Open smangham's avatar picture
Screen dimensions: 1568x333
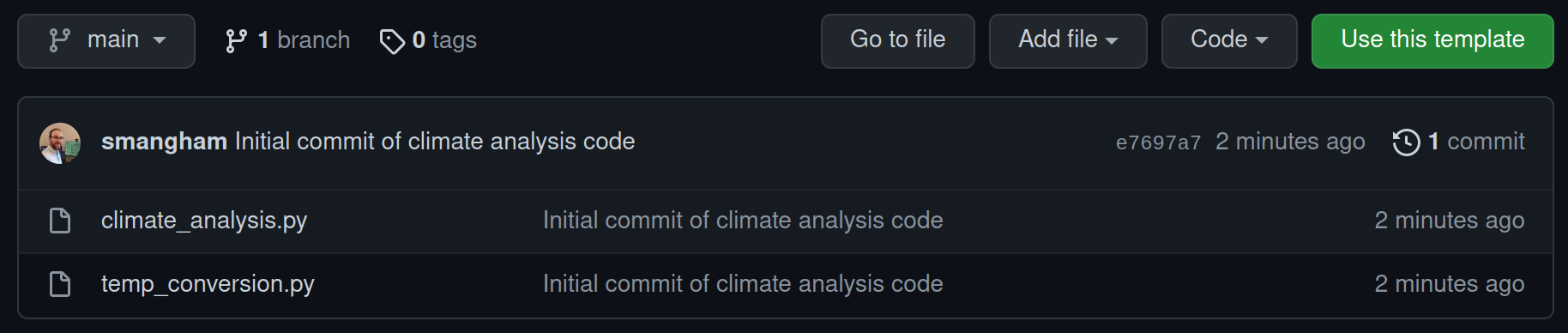[60, 142]
